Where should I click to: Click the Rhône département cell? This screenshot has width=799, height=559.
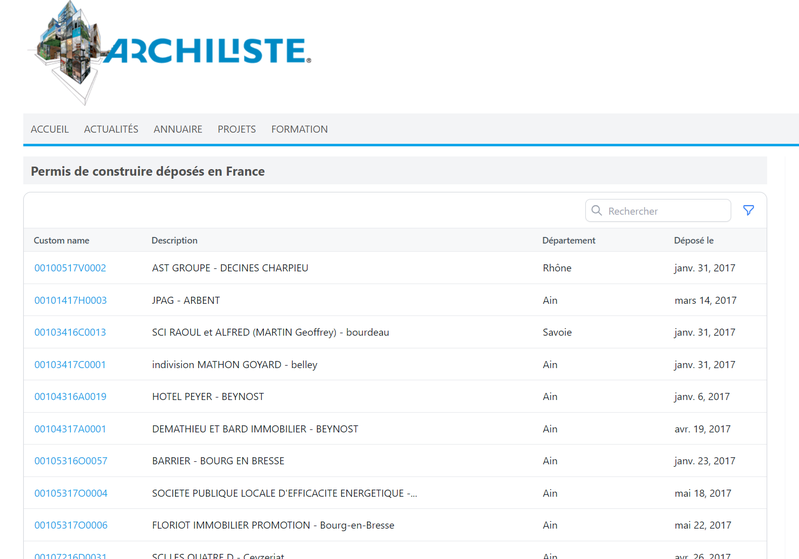557,268
